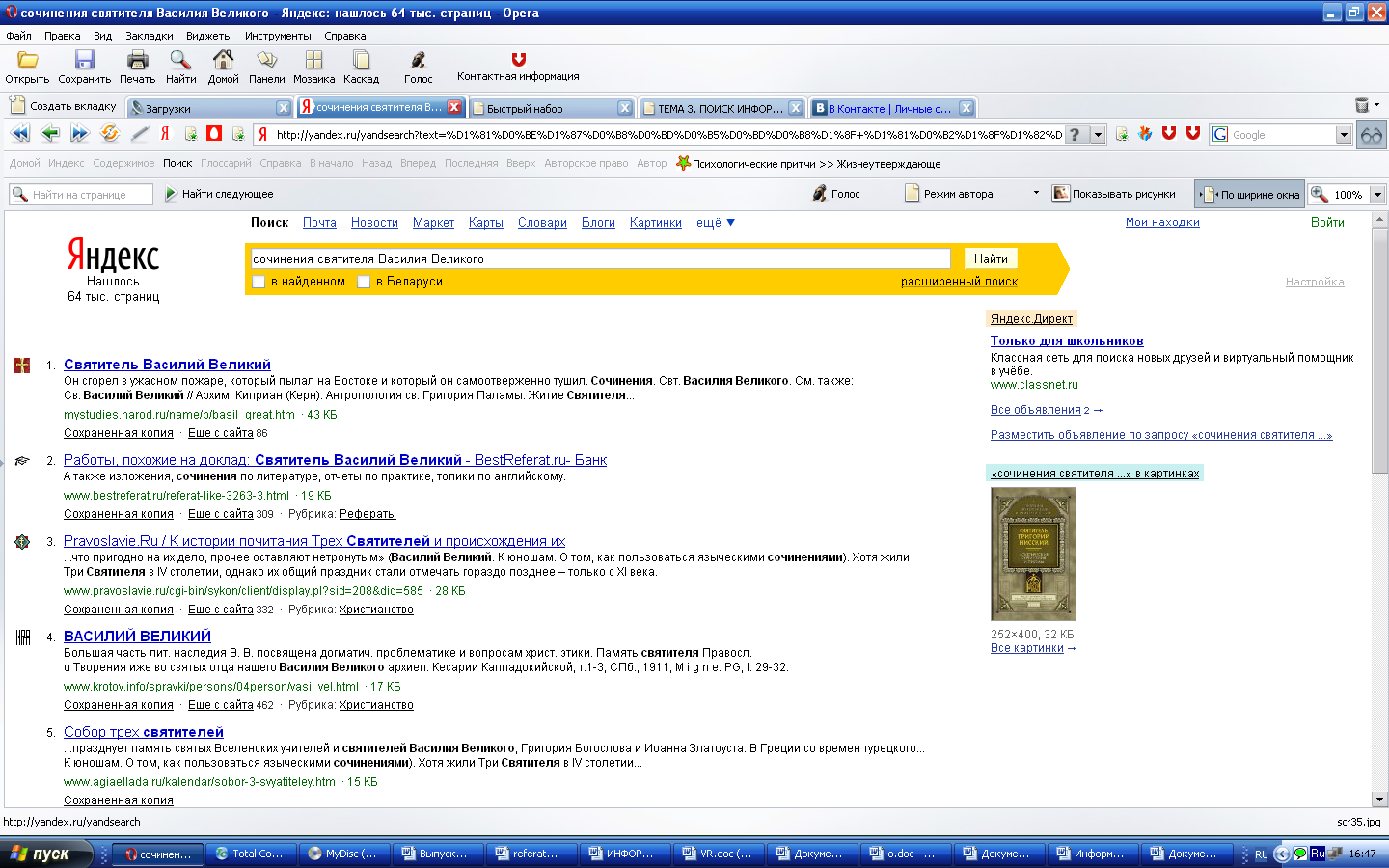Open the 'ВАСИЛИЙ ВЕЛИКИЙ' result link

(x=137, y=637)
